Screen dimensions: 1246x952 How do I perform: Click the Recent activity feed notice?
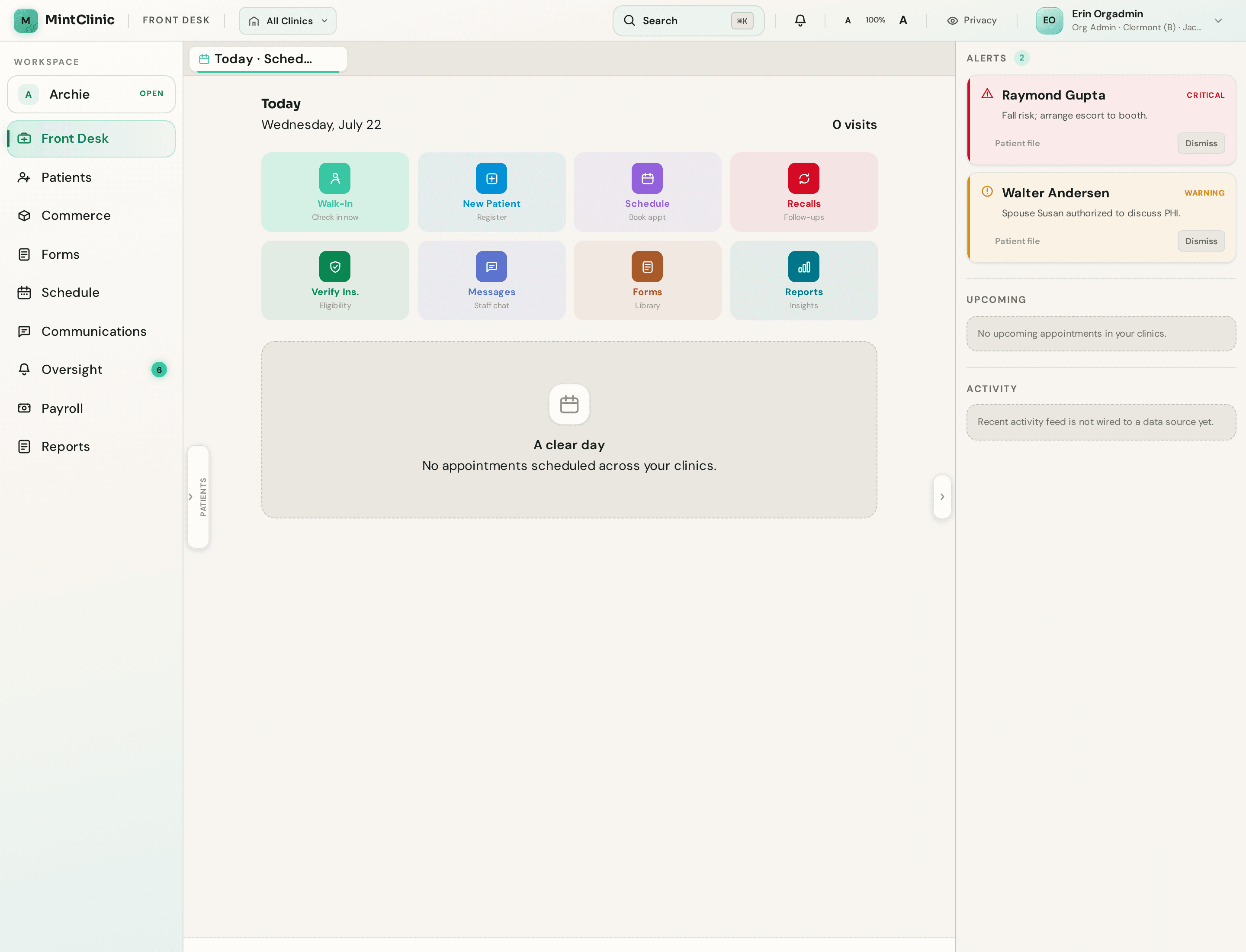coord(1101,422)
